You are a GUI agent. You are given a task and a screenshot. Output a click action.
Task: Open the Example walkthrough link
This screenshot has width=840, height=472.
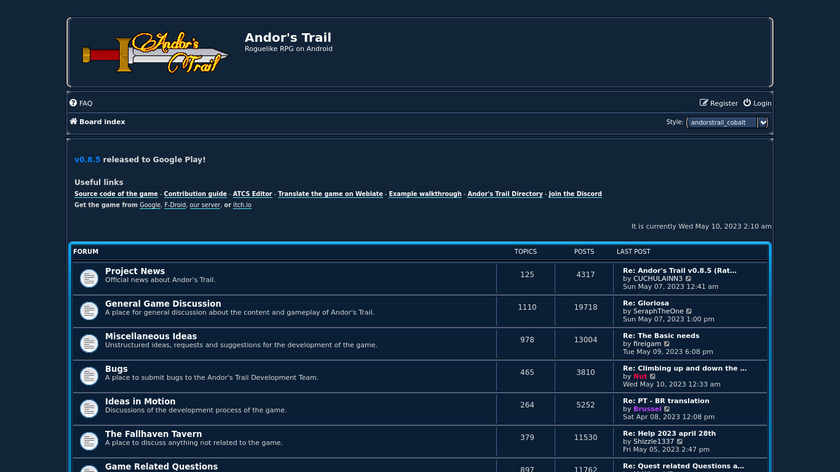tap(425, 194)
